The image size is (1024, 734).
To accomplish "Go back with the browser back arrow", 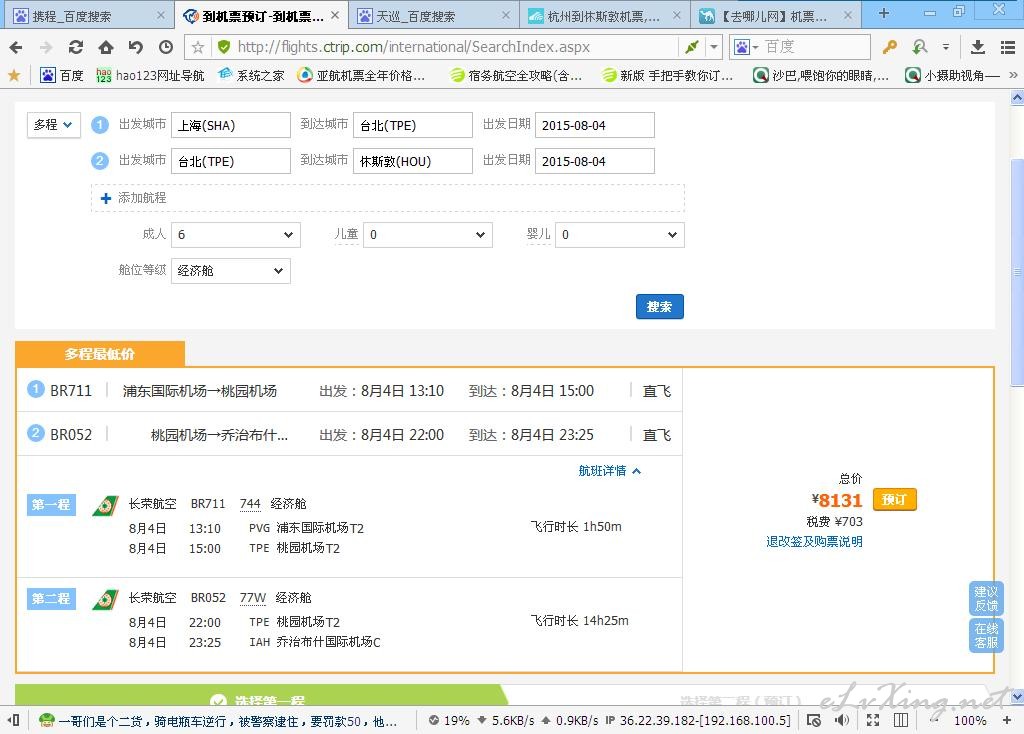I will click(x=16, y=47).
